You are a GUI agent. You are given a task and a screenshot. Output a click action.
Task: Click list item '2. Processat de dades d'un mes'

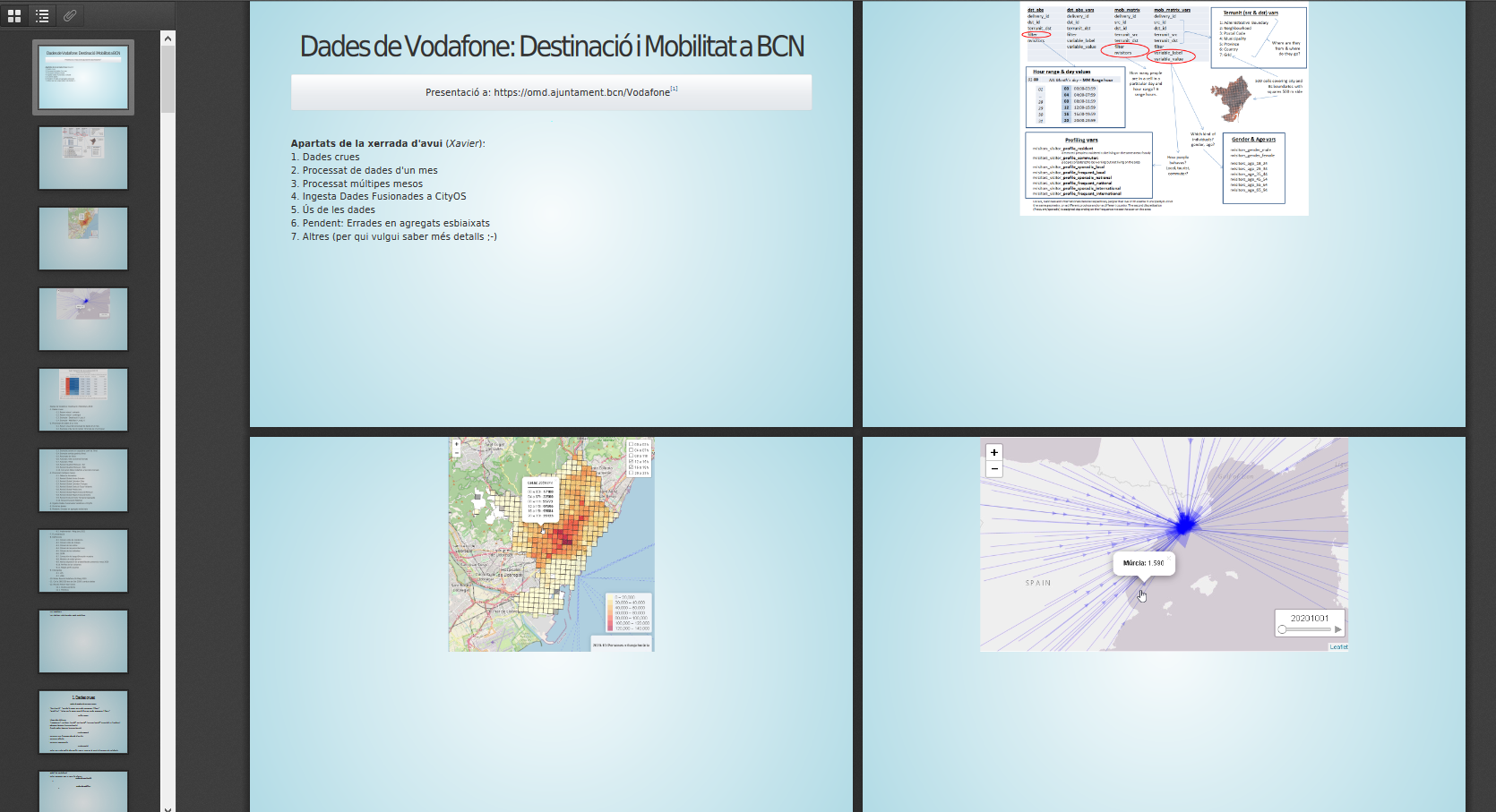[x=365, y=170]
